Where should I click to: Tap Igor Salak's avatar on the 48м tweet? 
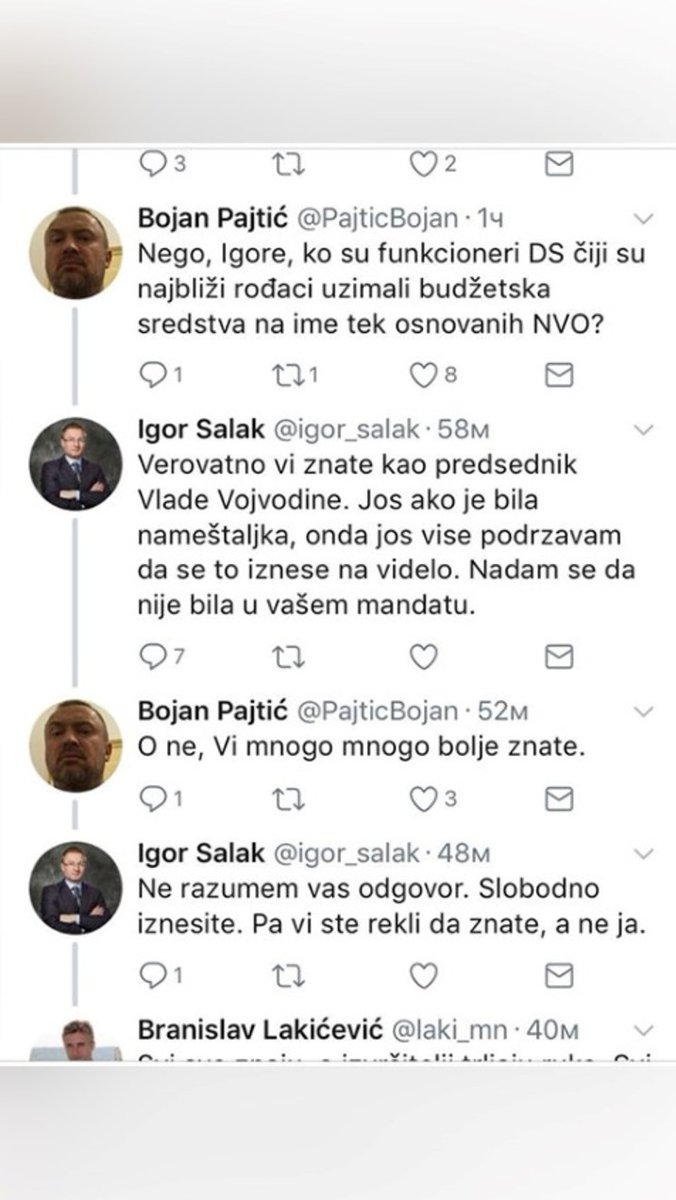pos(75,889)
